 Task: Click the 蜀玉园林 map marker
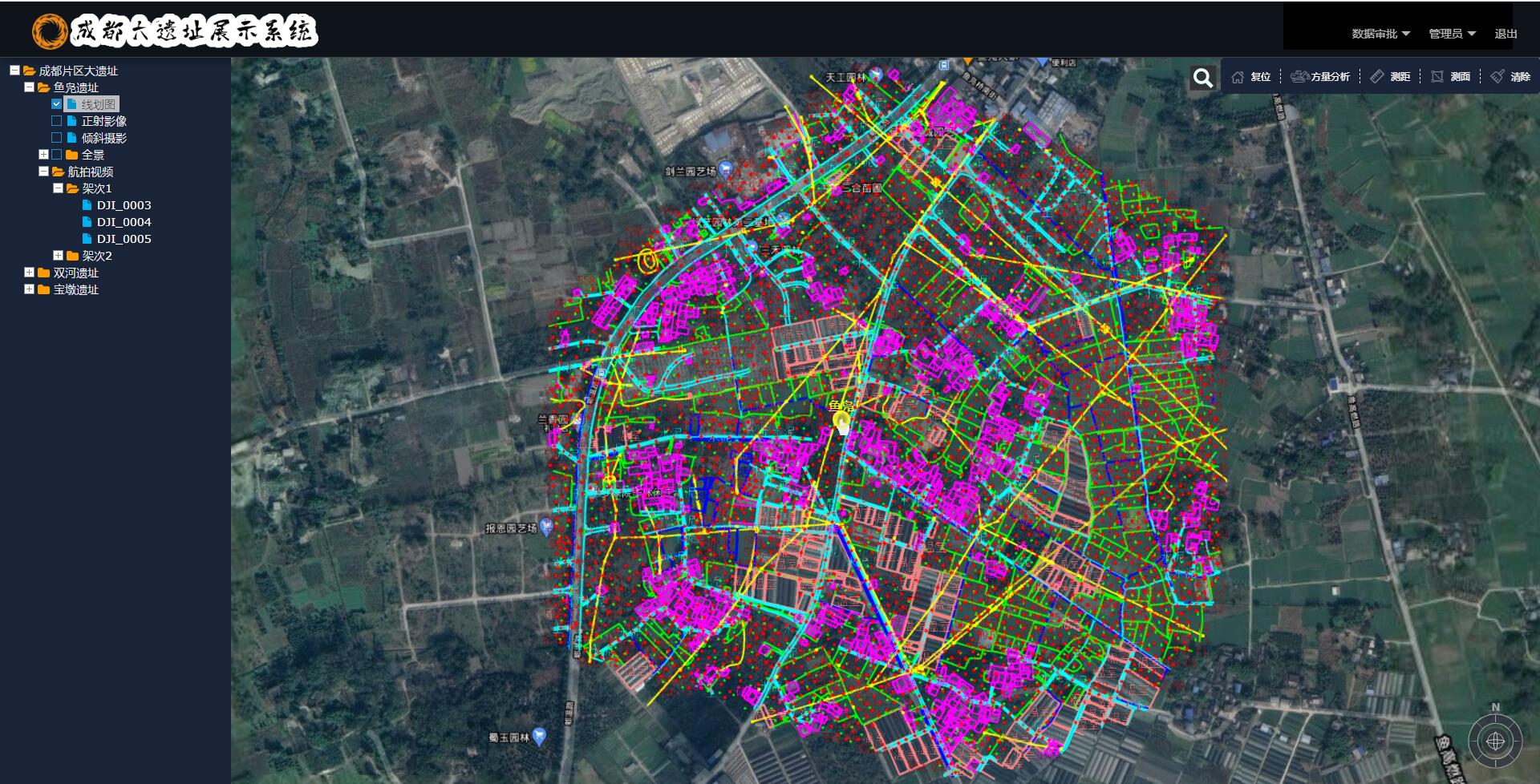(539, 736)
